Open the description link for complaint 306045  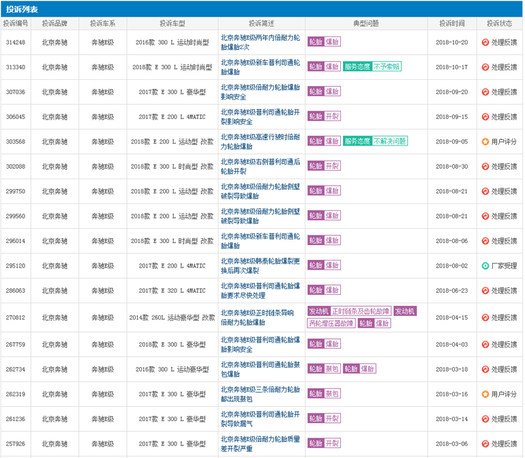pos(260,117)
